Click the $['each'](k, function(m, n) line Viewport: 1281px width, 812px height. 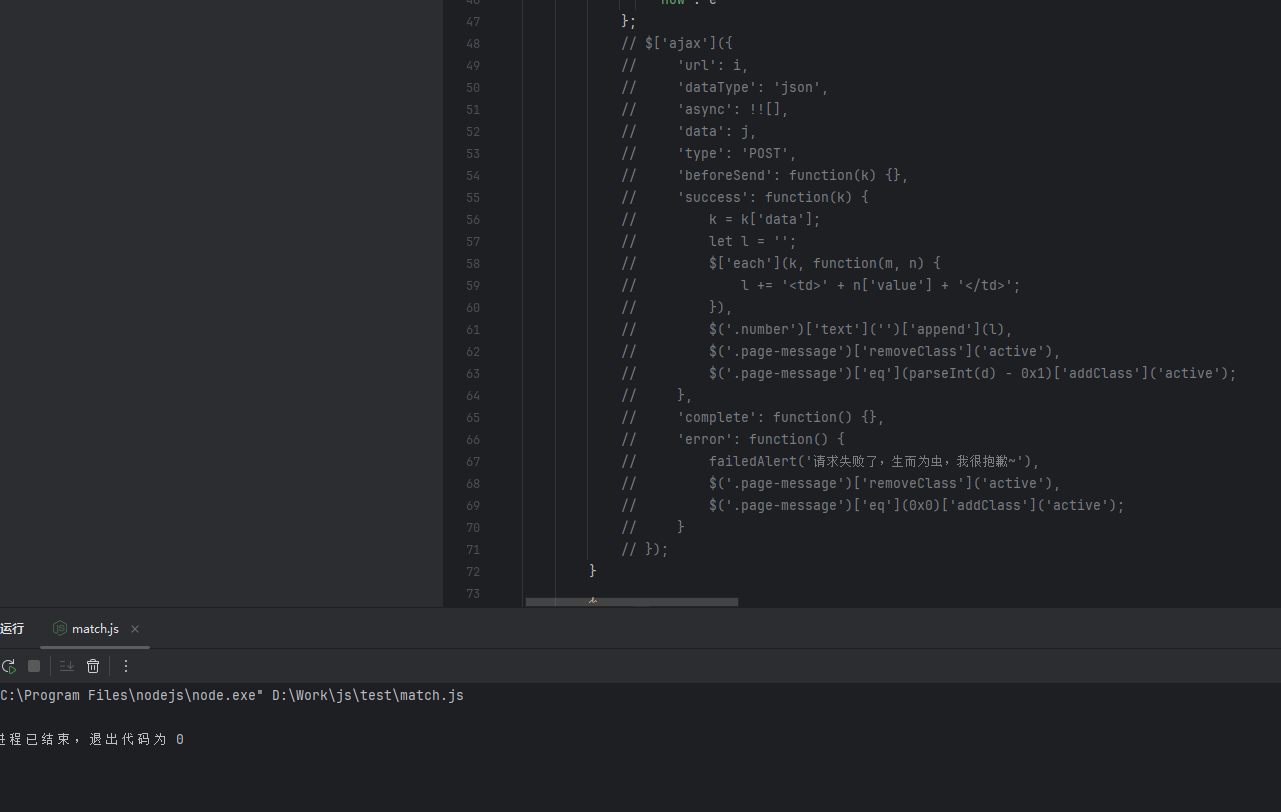click(781, 264)
